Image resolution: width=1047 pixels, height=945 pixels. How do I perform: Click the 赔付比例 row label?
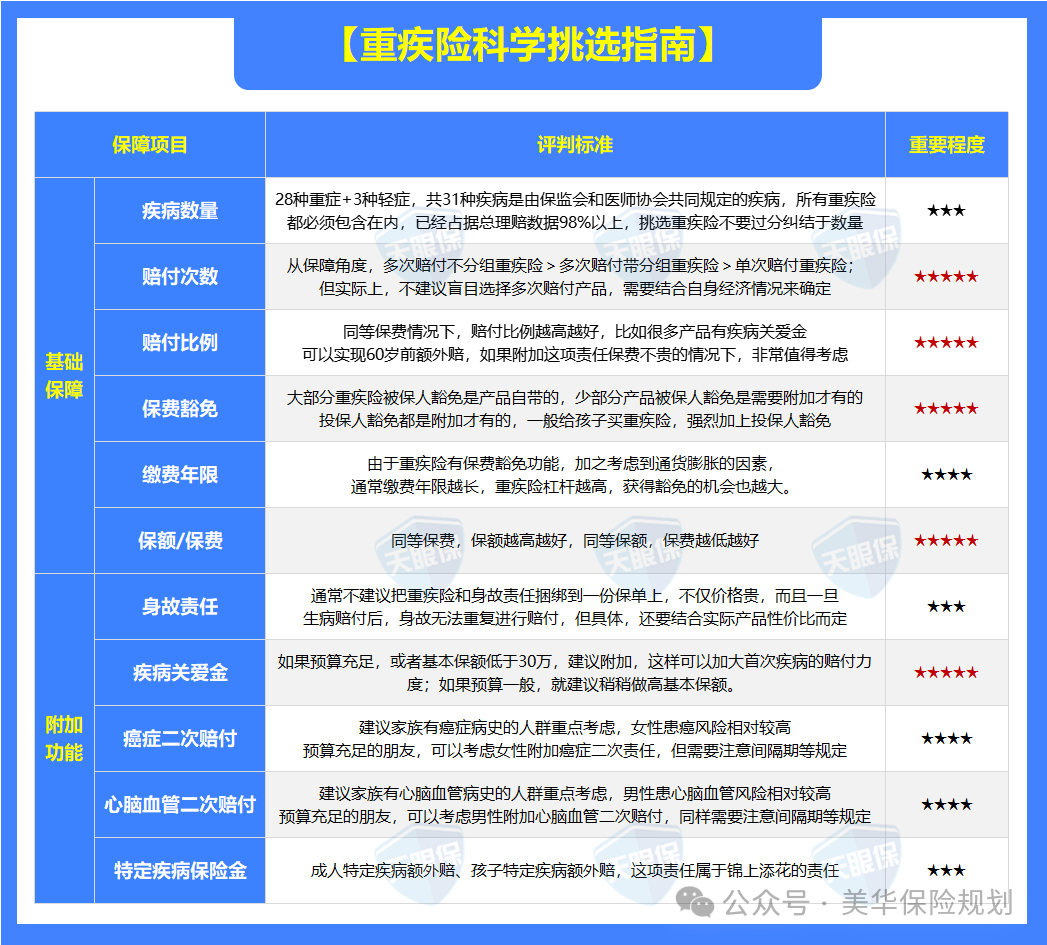[x=178, y=342]
